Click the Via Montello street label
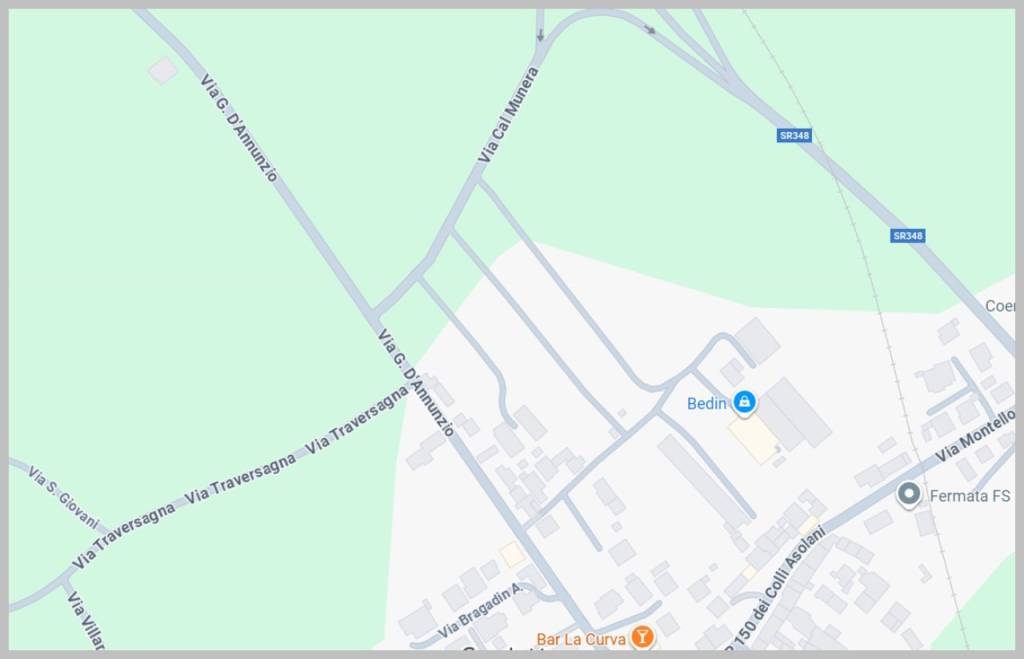 point(974,435)
